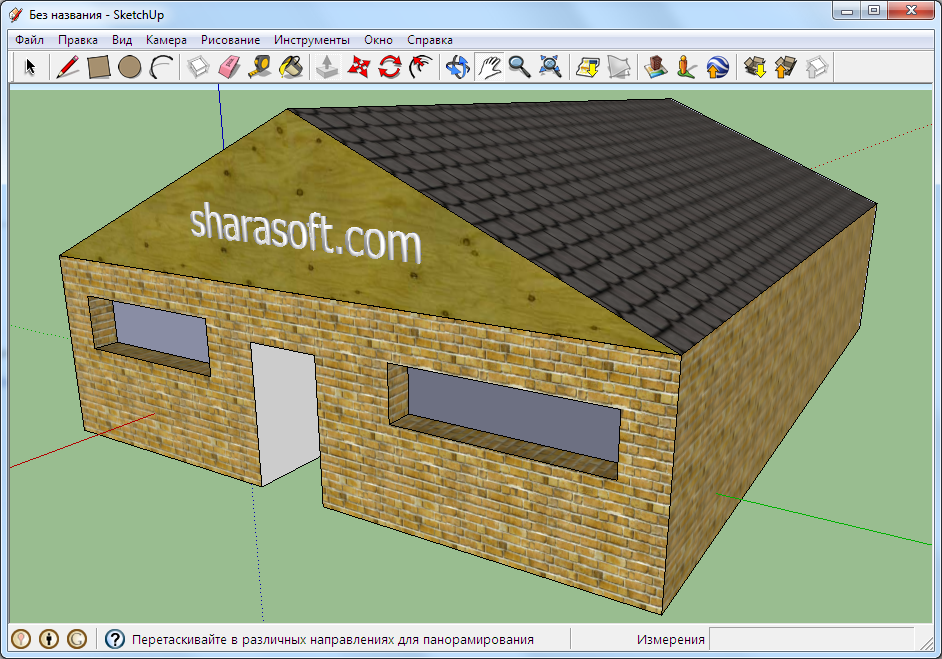Pick the Circle tool
The width and height of the screenshot is (942, 659).
tap(130, 67)
